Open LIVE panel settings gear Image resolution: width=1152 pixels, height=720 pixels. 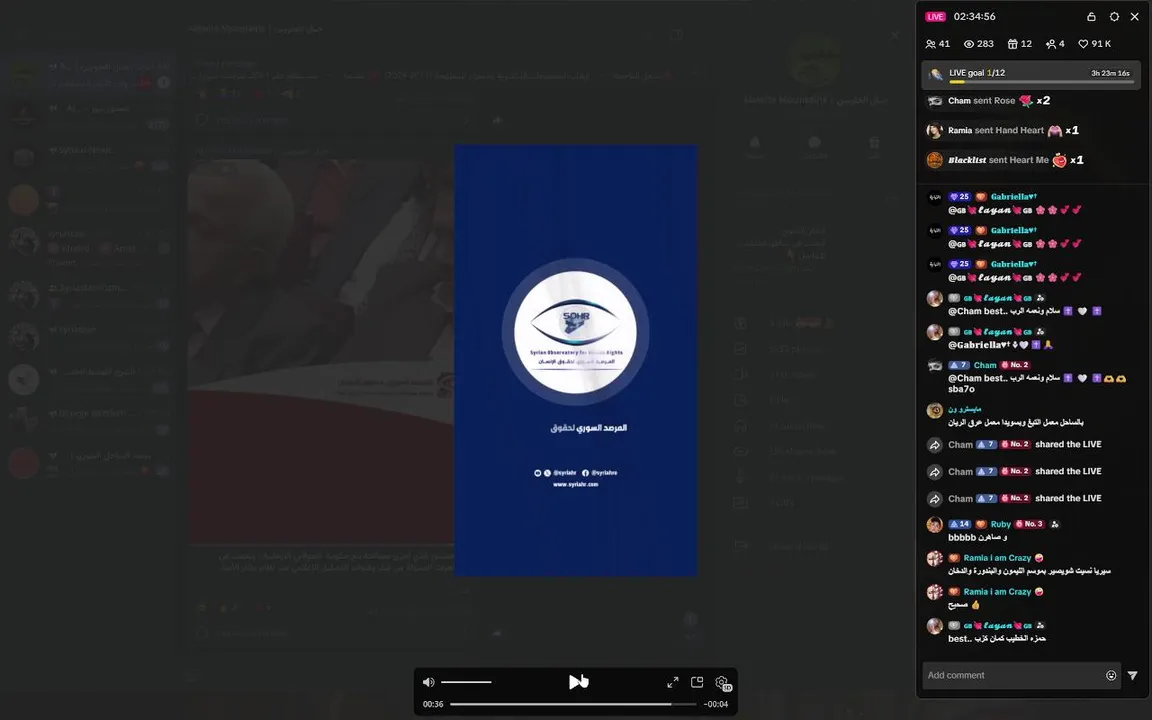click(1114, 17)
